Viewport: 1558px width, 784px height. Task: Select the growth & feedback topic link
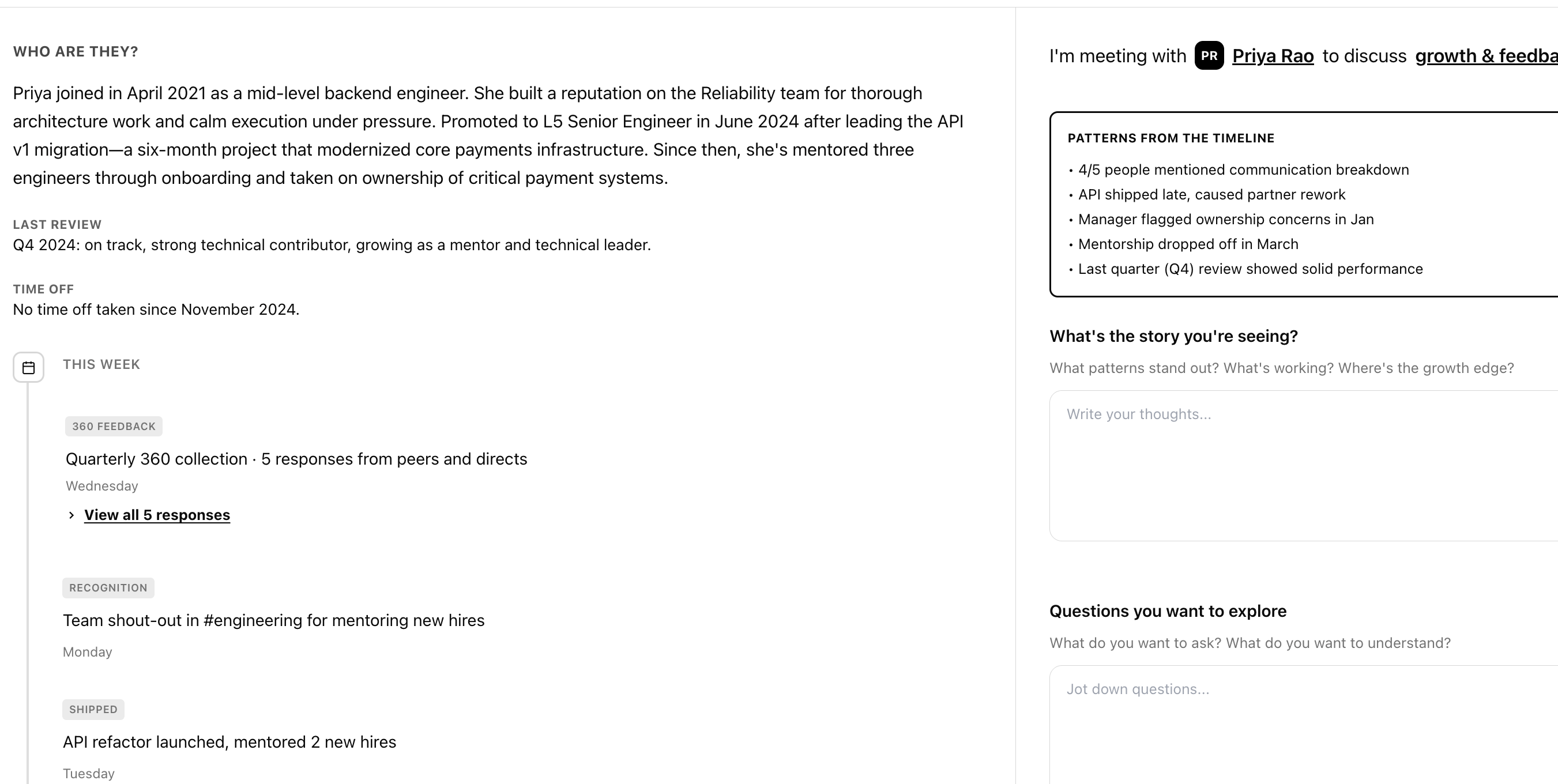coord(1485,55)
